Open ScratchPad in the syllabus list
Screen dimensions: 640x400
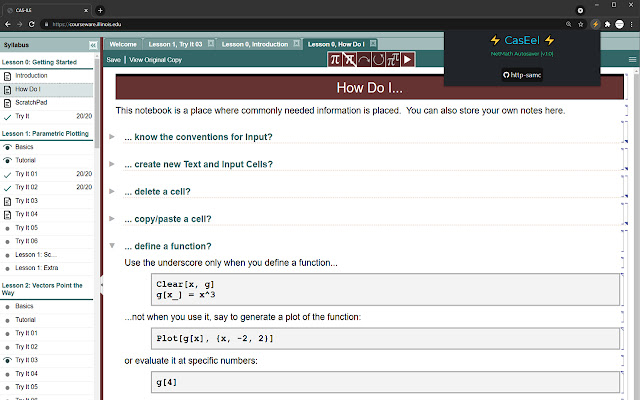(x=32, y=102)
